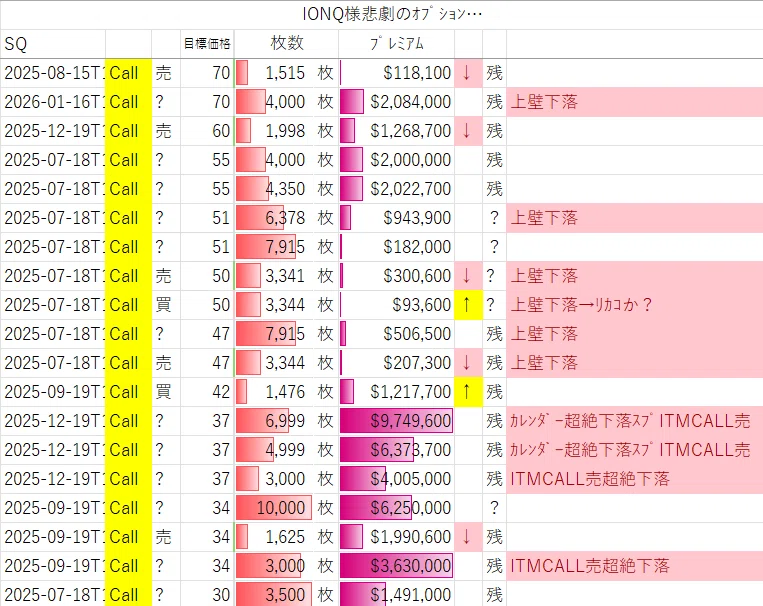Pick the premium cell $207,300
The width and height of the screenshot is (763, 606).
click(397, 363)
